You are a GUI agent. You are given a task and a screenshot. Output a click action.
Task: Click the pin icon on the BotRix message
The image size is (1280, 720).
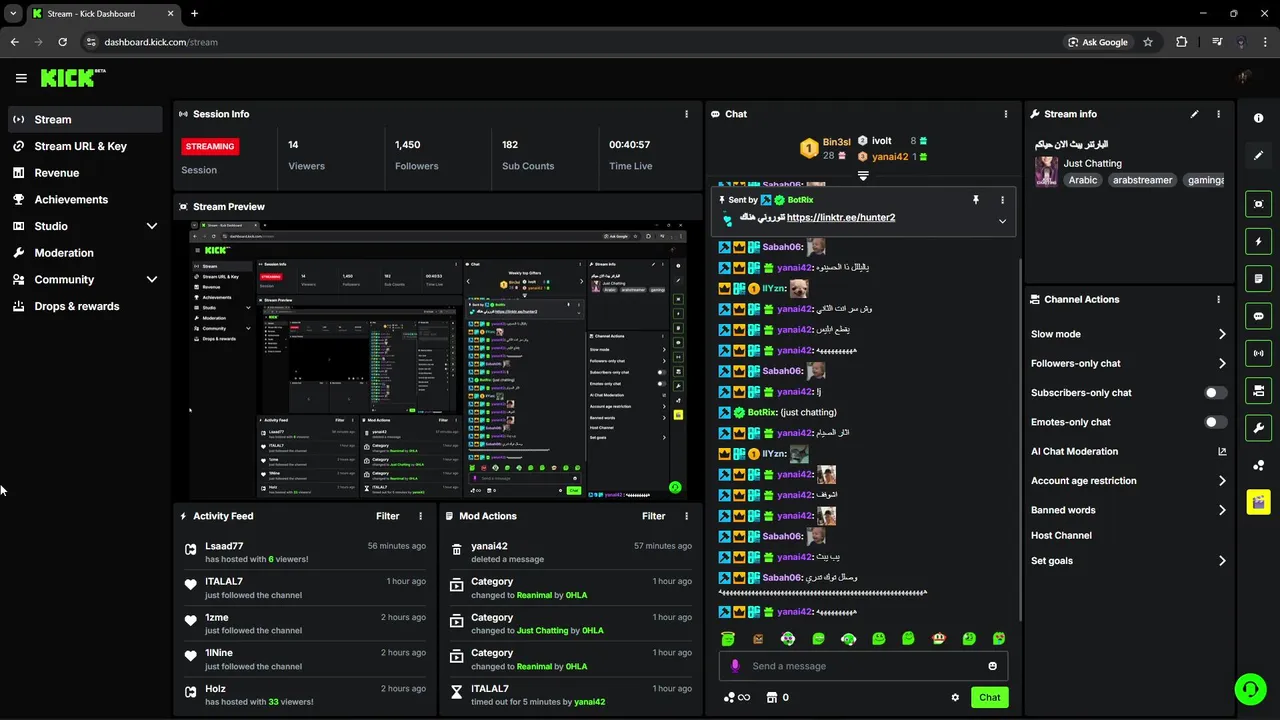tap(976, 200)
